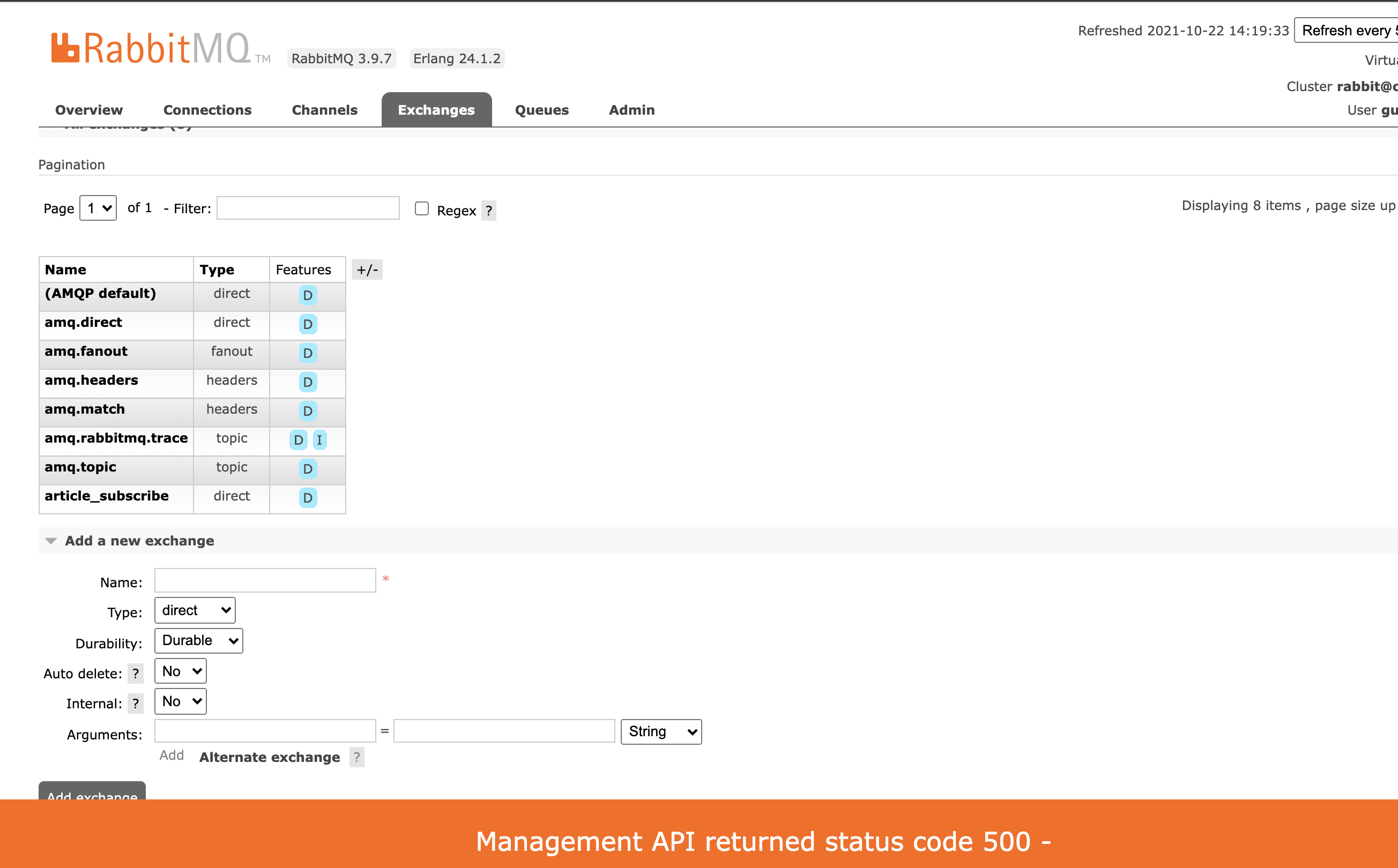The image size is (1398, 868).
Task: Open the exchange Type dropdown
Action: (195, 610)
